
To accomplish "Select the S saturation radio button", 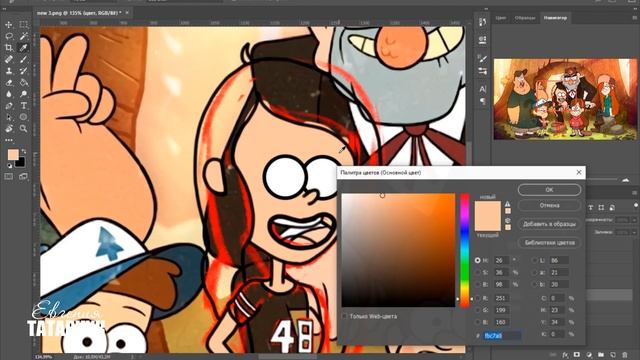I will 478,272.
